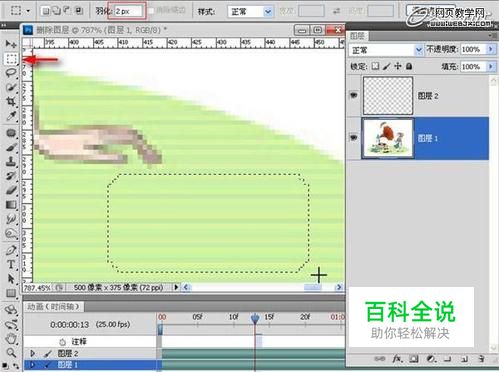Open the 填充 fill slider arrow
Image resolution: width=499 pixels, height=372 pixels.
coord(491,66)
